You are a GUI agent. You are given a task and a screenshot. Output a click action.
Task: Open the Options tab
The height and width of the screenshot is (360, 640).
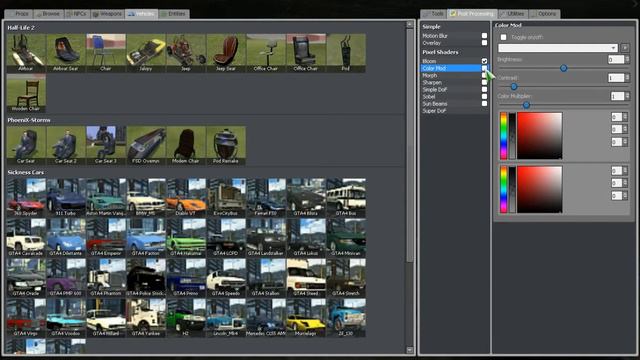544,14
